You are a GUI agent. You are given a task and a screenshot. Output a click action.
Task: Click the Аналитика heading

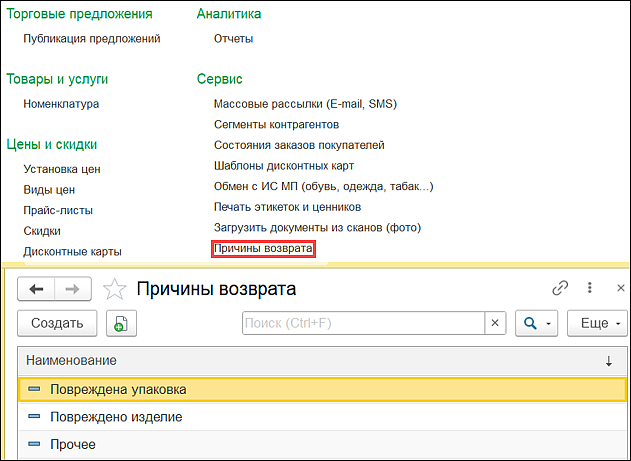coord(229,14)
